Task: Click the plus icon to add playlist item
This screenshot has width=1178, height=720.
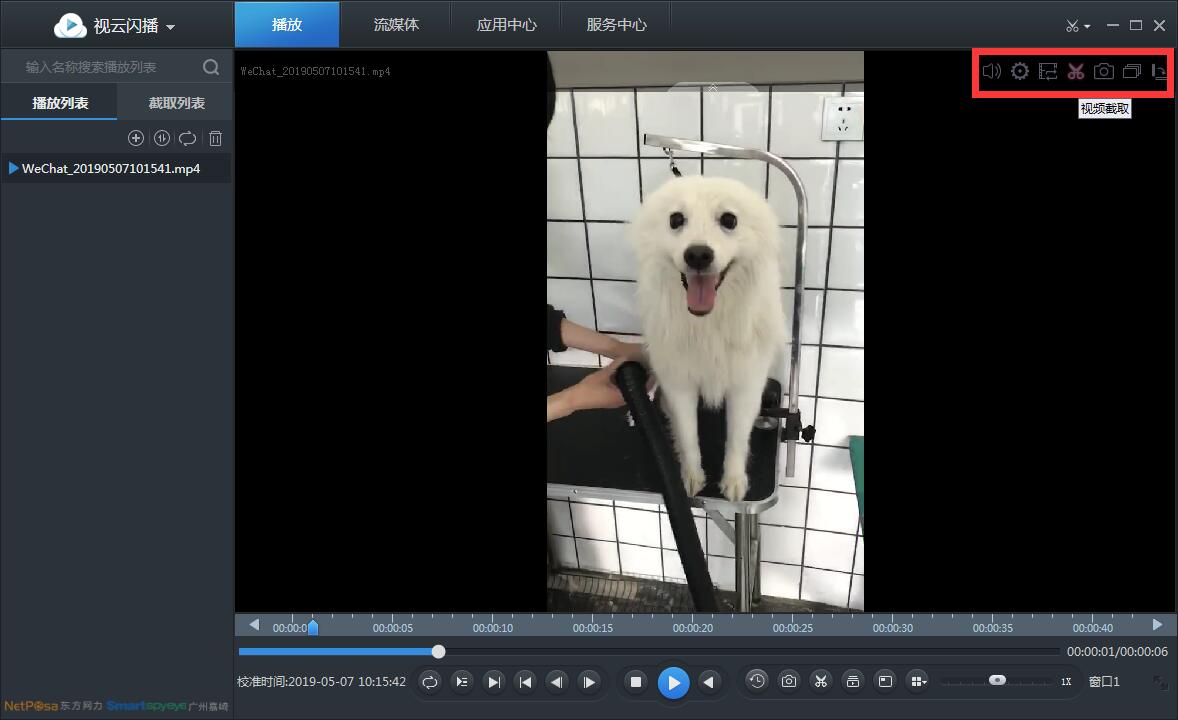Action: [136, 138]
